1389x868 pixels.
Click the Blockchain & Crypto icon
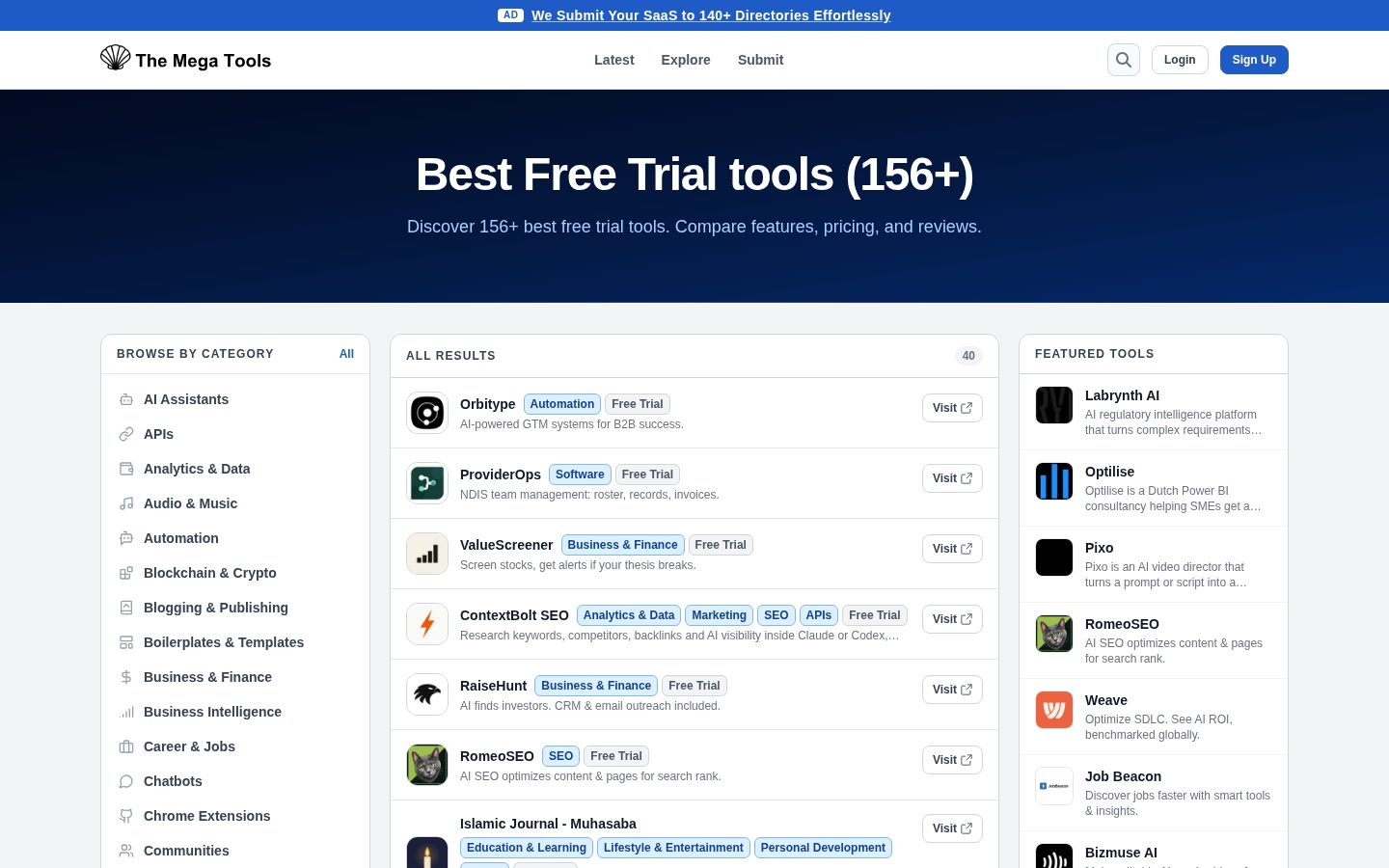[126, 573]
